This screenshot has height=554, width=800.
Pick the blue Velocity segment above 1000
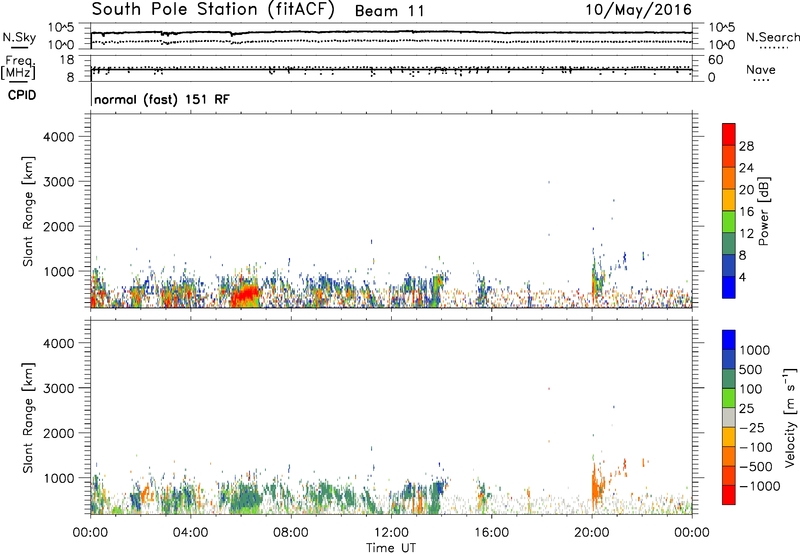pyautogui.click(x=729, y=340)
